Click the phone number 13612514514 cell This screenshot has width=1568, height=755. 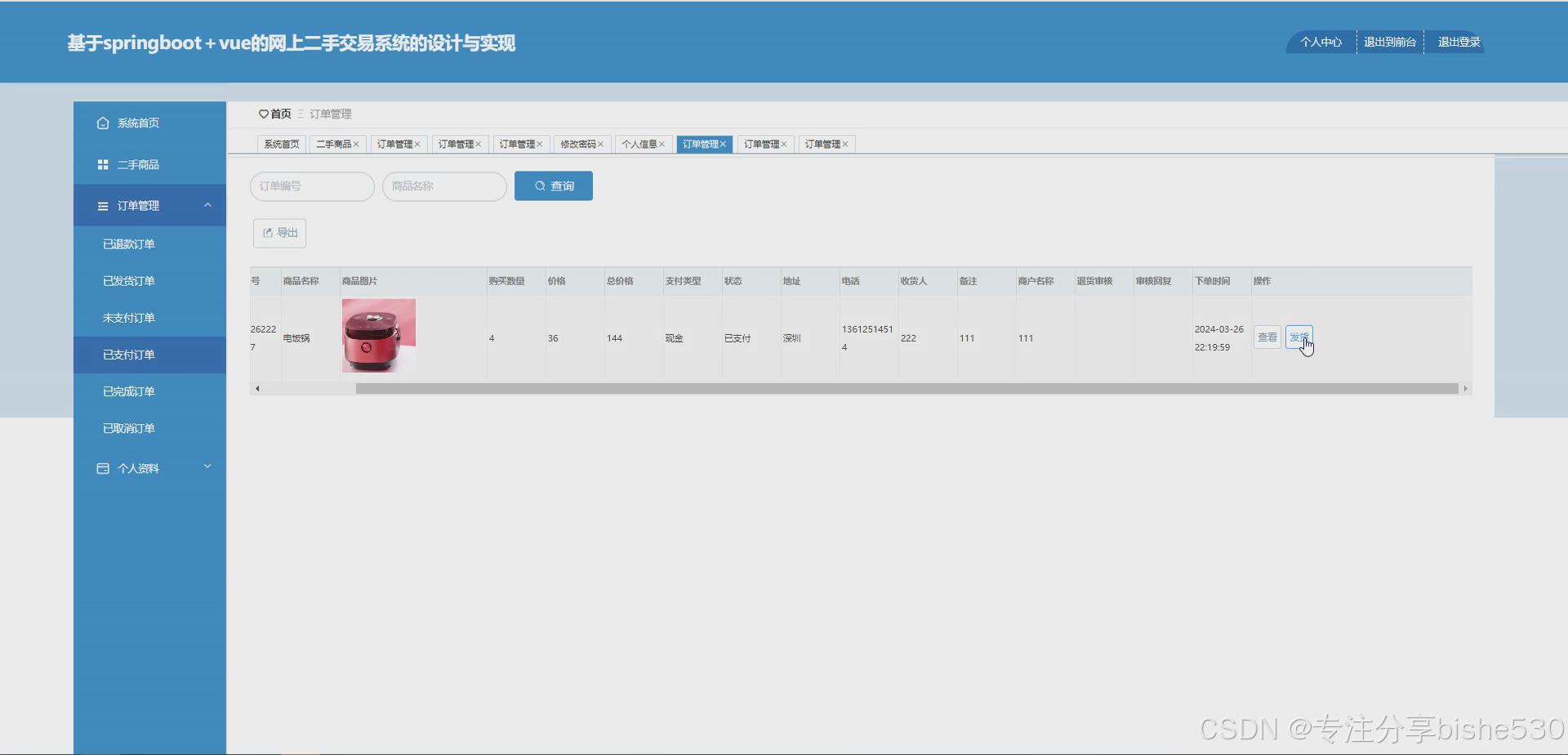[867, 338]
